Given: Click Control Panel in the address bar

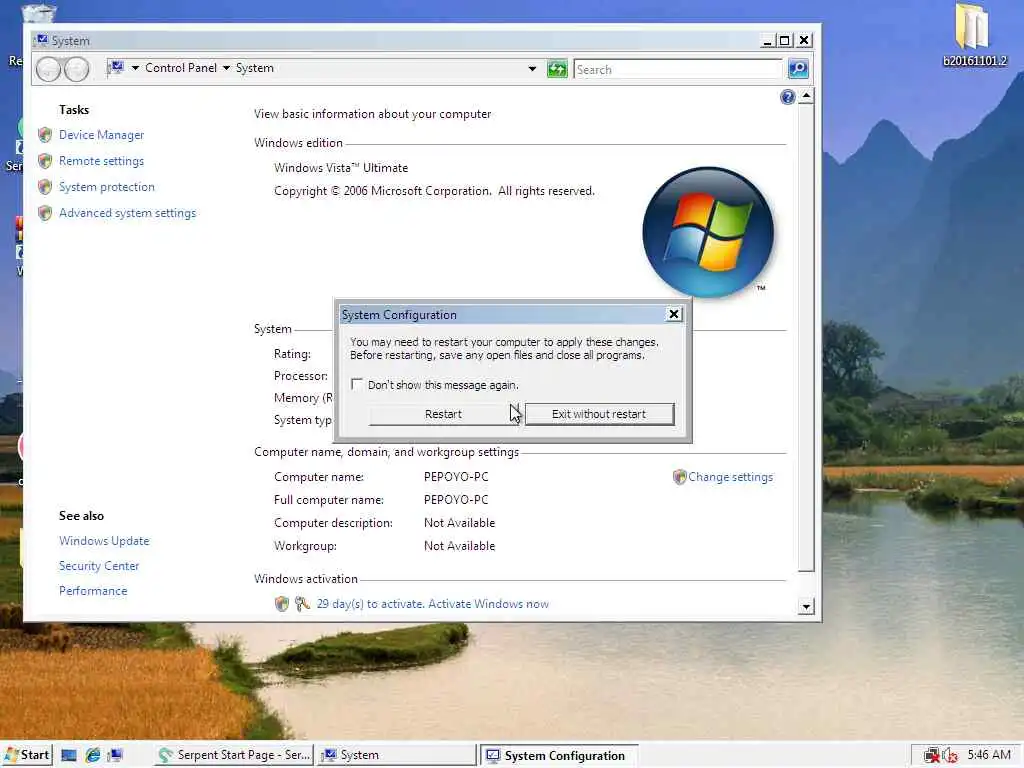Looking at the screenshot, I should tap(181, 68).
